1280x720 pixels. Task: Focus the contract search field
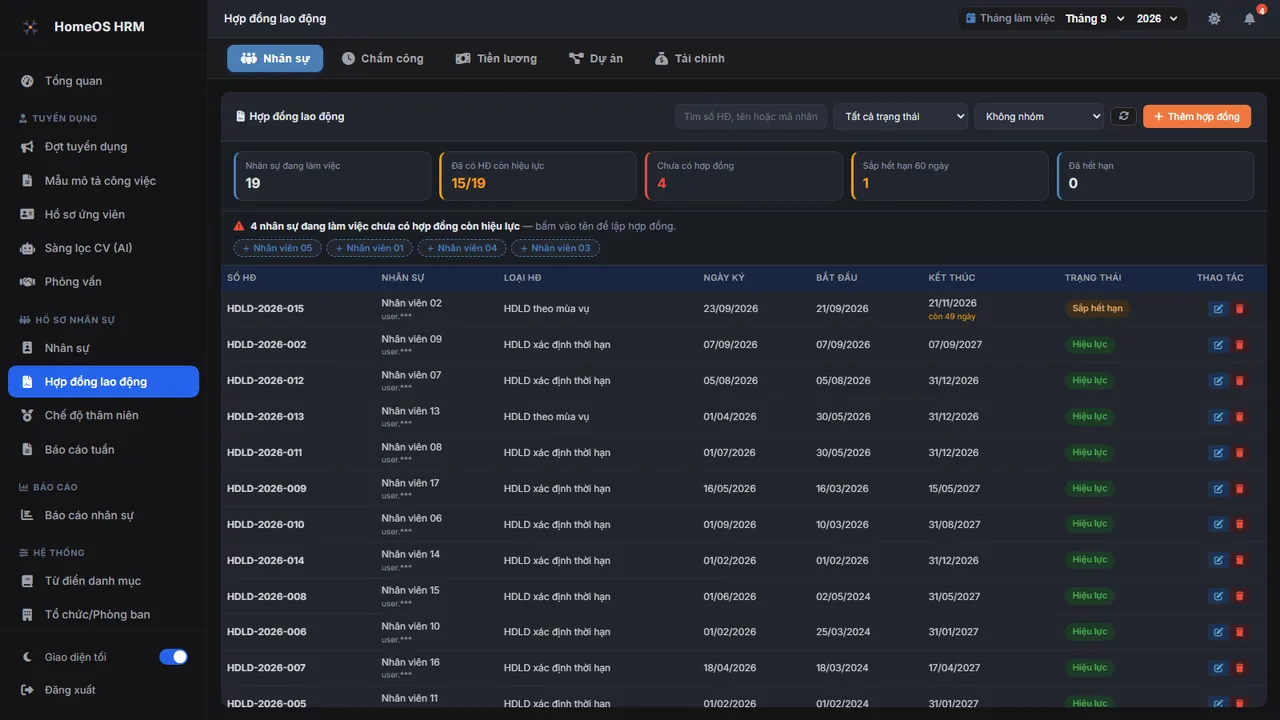(x=751, y=117)
